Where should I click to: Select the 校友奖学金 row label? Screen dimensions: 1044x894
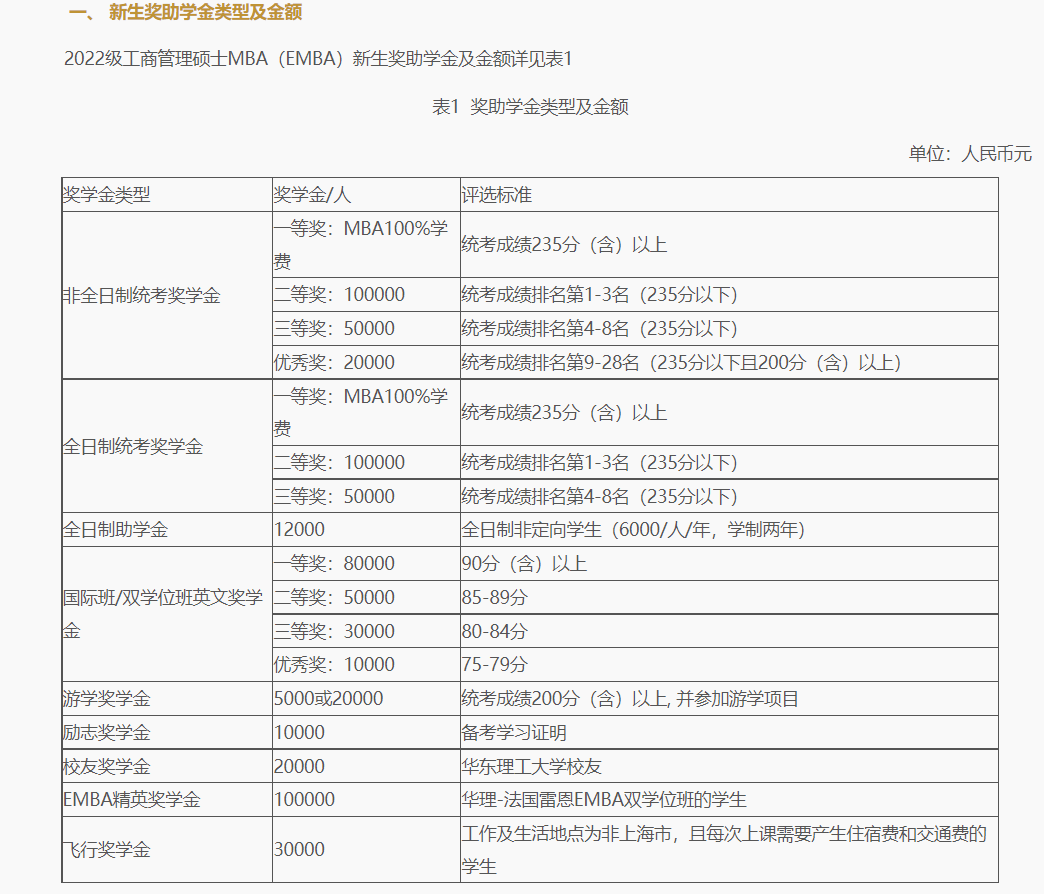click(107, 767)
